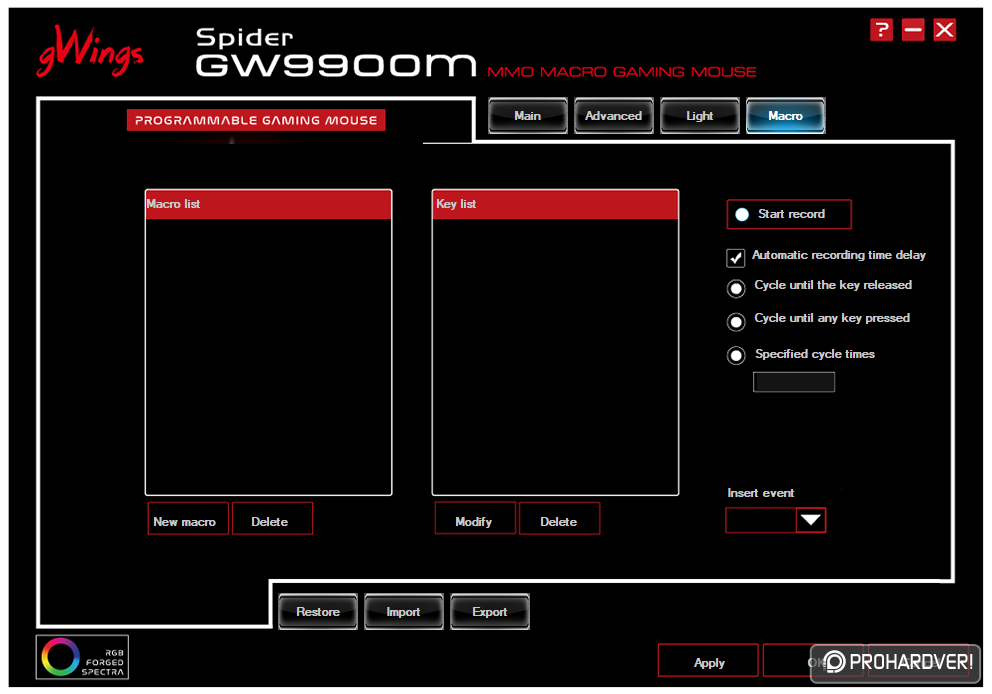Click the Key list header
The width and height of the screenshot is (992, 694).
click(x=555, y=204)
